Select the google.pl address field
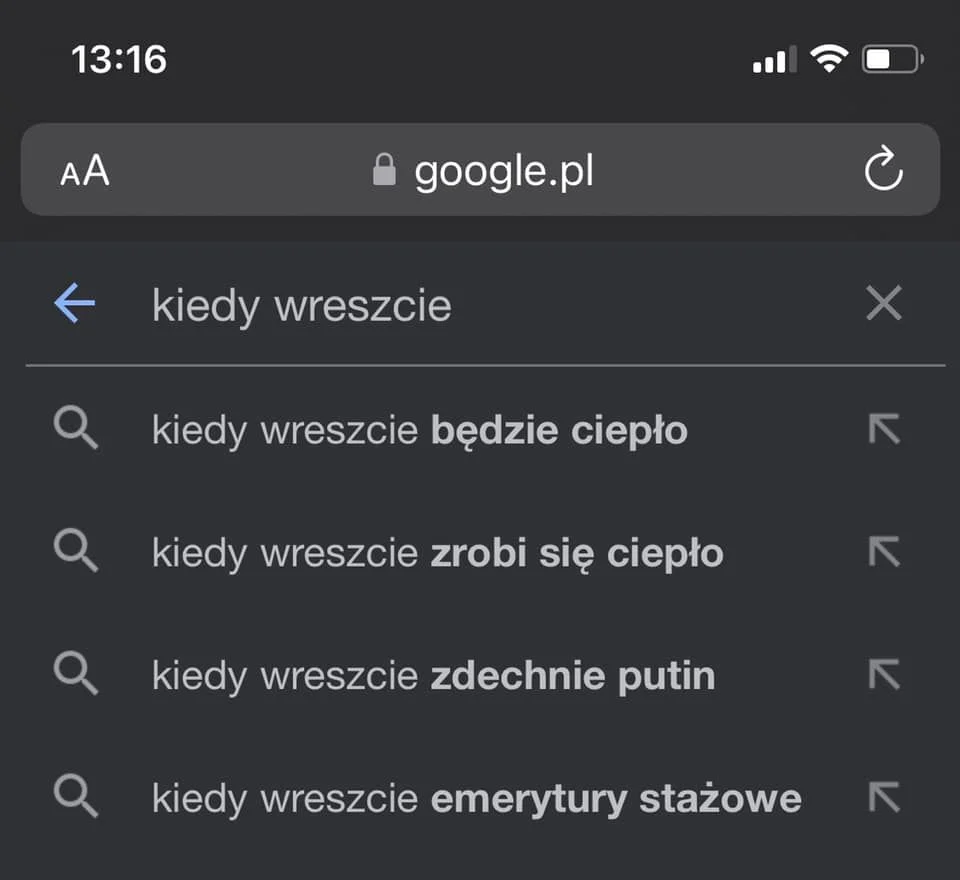The width and height of the screenshot is (960, 880). [480, 170]
